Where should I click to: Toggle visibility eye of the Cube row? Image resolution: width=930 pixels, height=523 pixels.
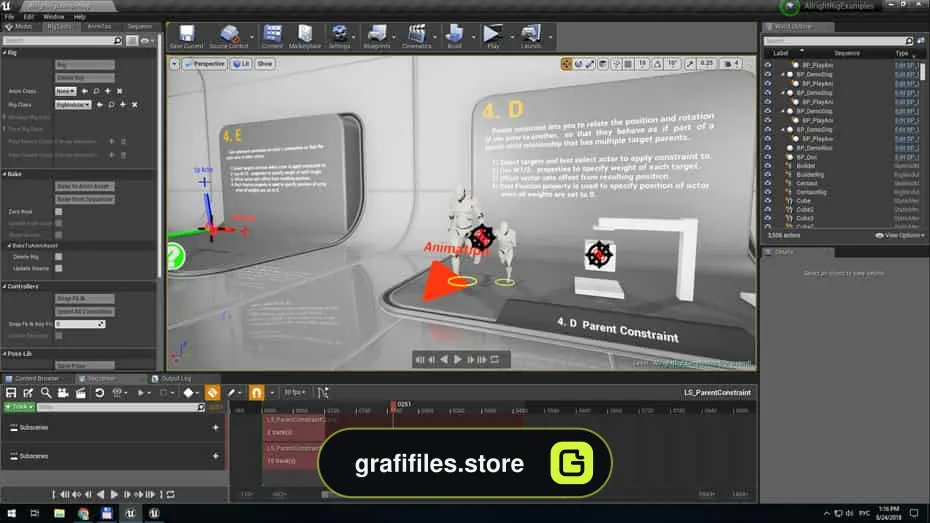pyautogui.click(x=768, y=201)
